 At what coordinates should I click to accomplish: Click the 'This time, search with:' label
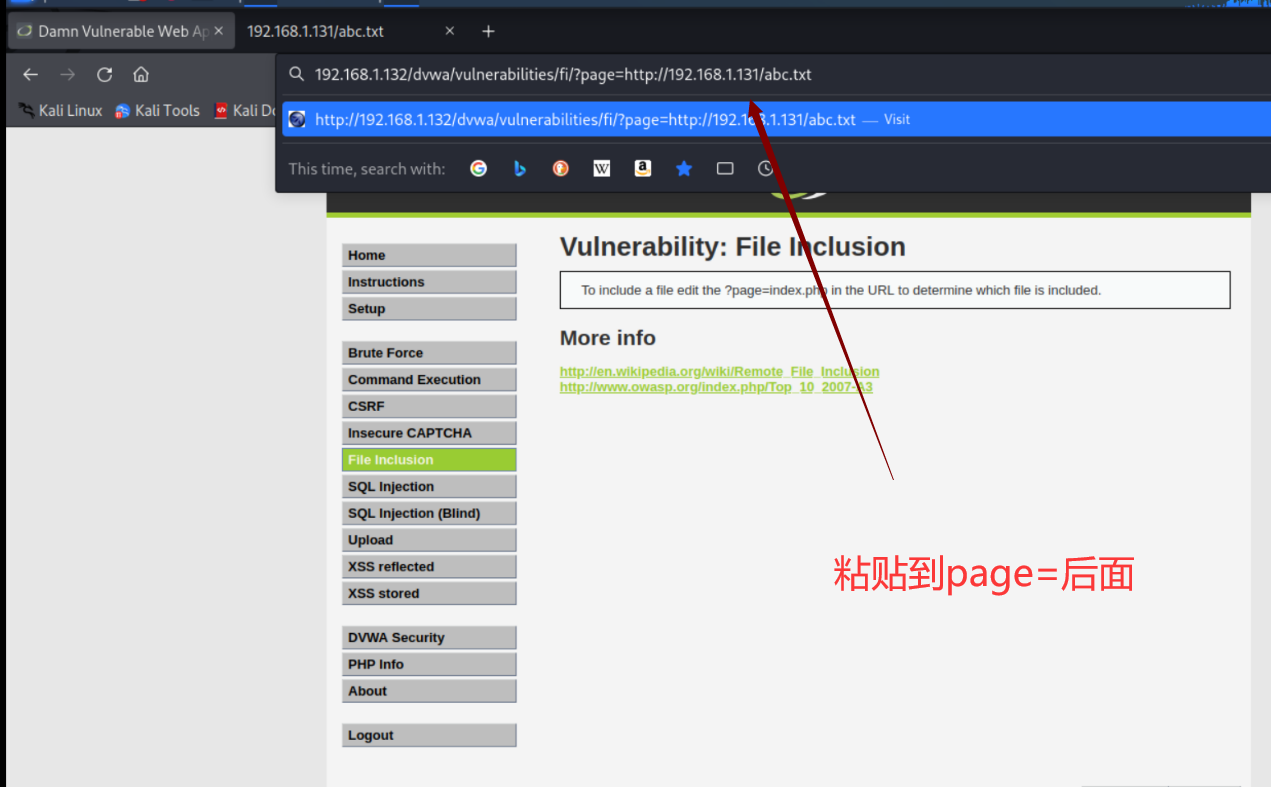coord(367,169)
